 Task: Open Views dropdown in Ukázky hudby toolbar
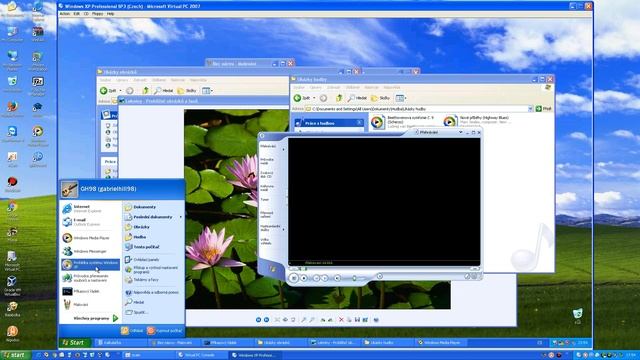[x=402, y=98]
